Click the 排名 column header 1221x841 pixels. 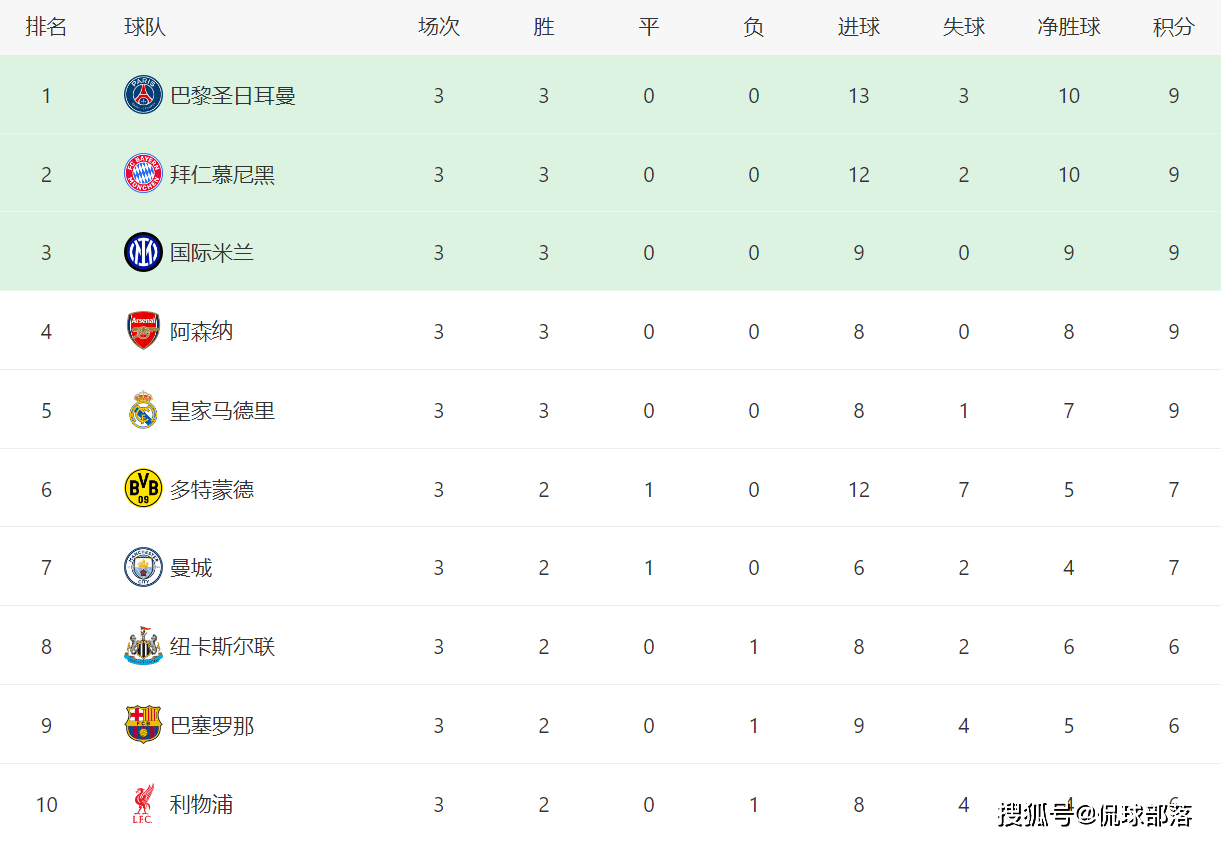(46, 27)
